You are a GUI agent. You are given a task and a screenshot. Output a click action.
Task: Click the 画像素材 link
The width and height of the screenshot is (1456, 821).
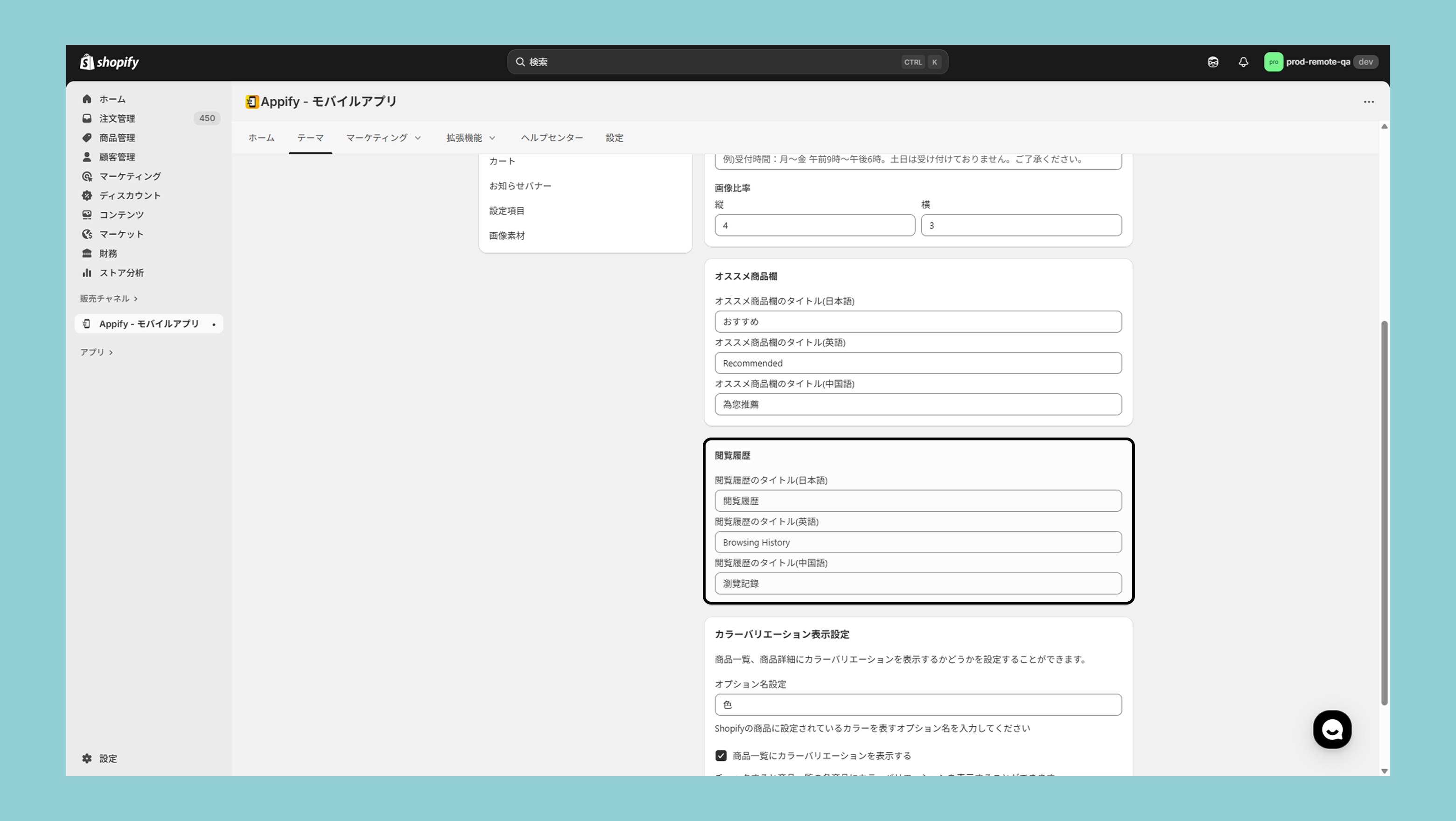(x=507, y=236)
